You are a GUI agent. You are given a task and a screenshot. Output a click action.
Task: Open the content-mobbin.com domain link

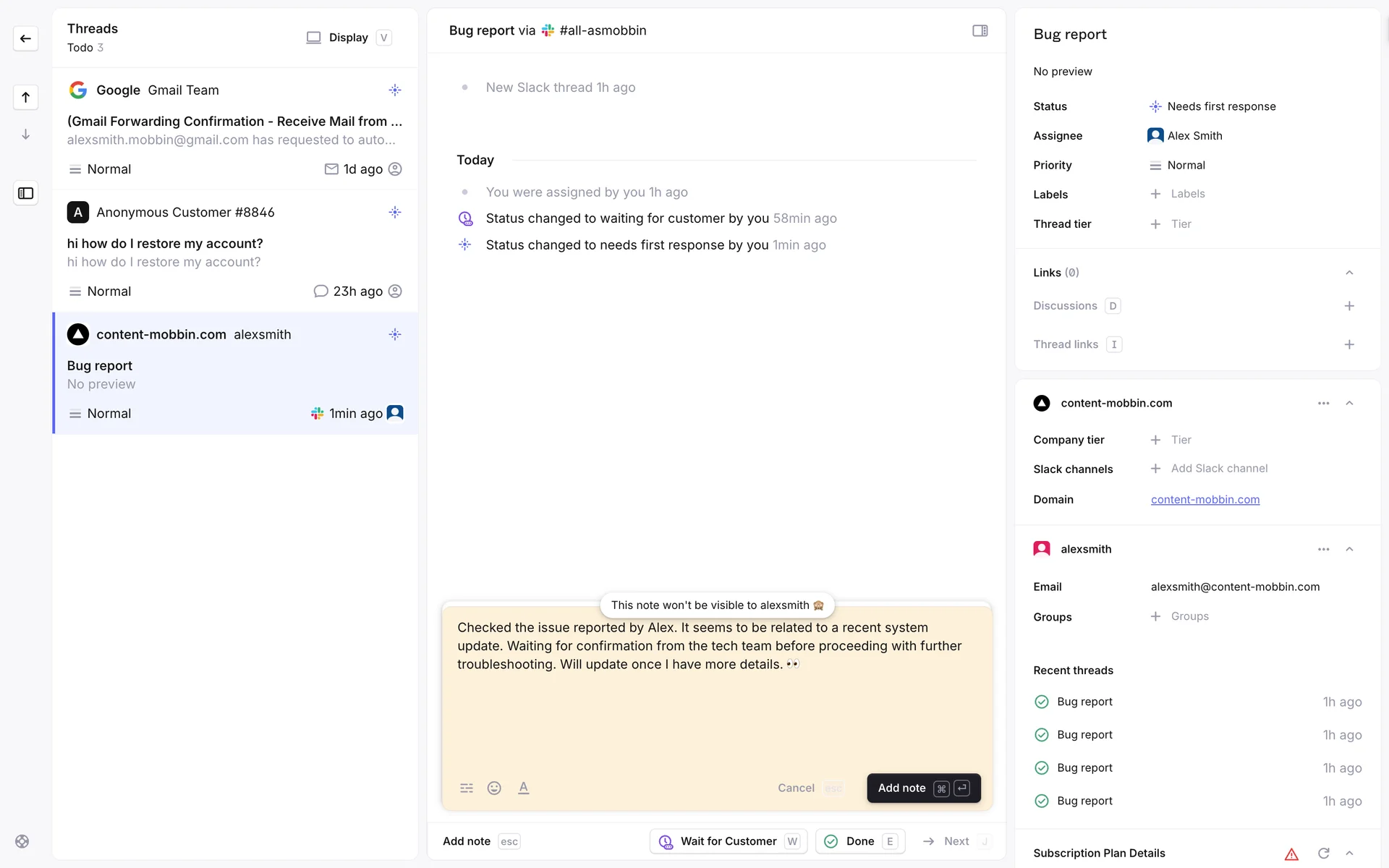point(1205,499)
